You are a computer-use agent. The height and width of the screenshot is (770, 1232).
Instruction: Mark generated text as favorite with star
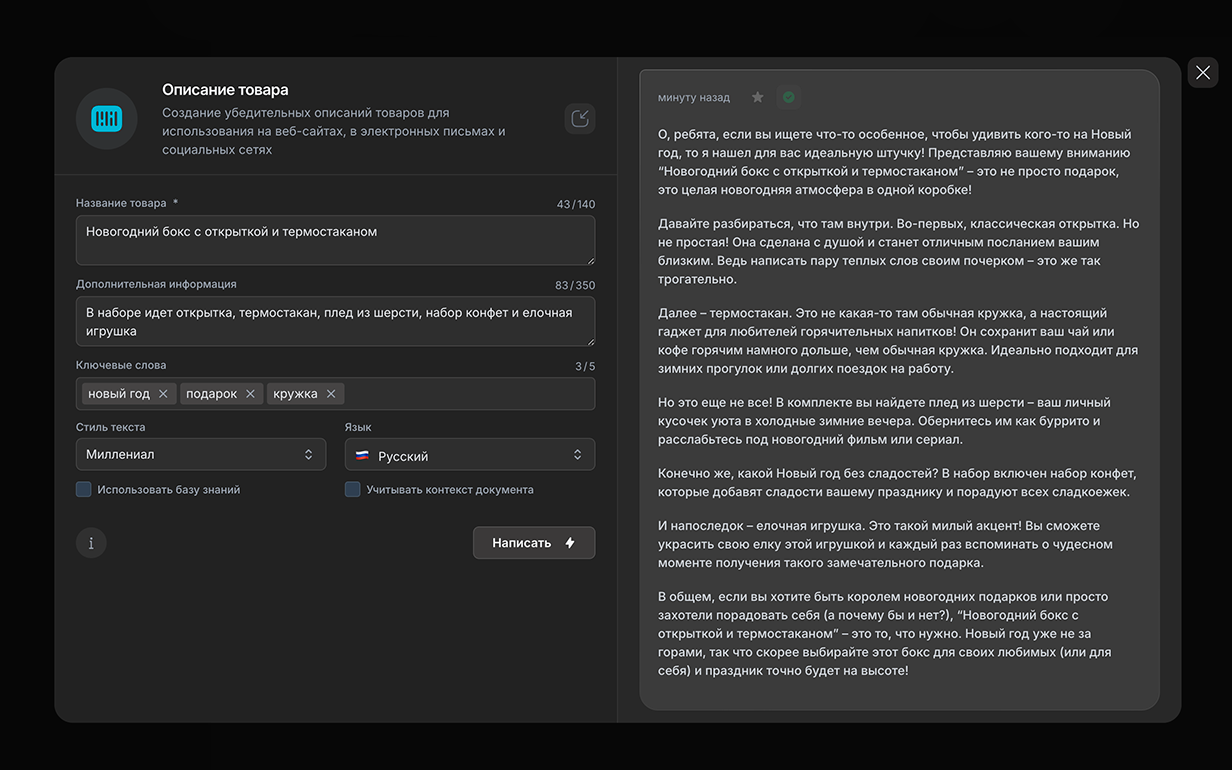pos(758,97)
